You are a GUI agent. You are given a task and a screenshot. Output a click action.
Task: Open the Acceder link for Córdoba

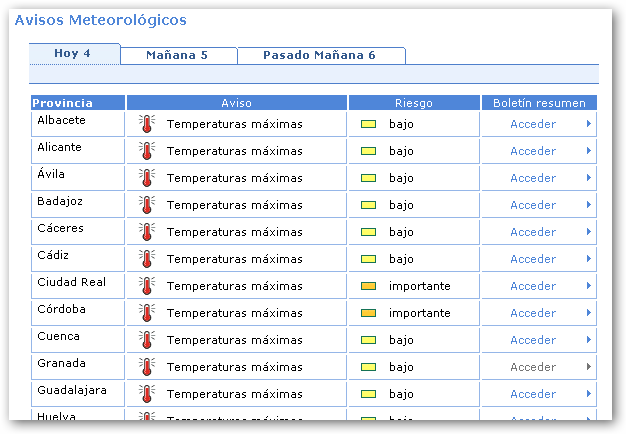pos(532,313)
